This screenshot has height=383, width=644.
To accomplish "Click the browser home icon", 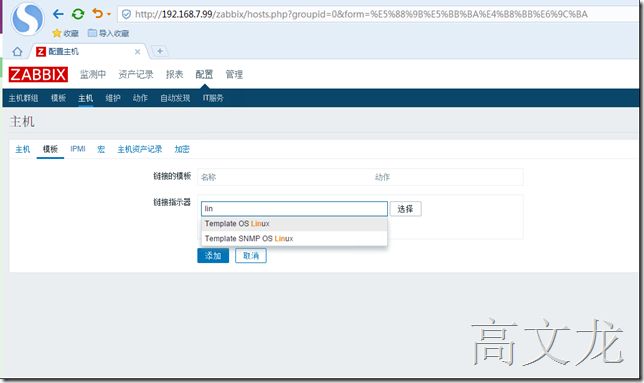I will point(17,52).
